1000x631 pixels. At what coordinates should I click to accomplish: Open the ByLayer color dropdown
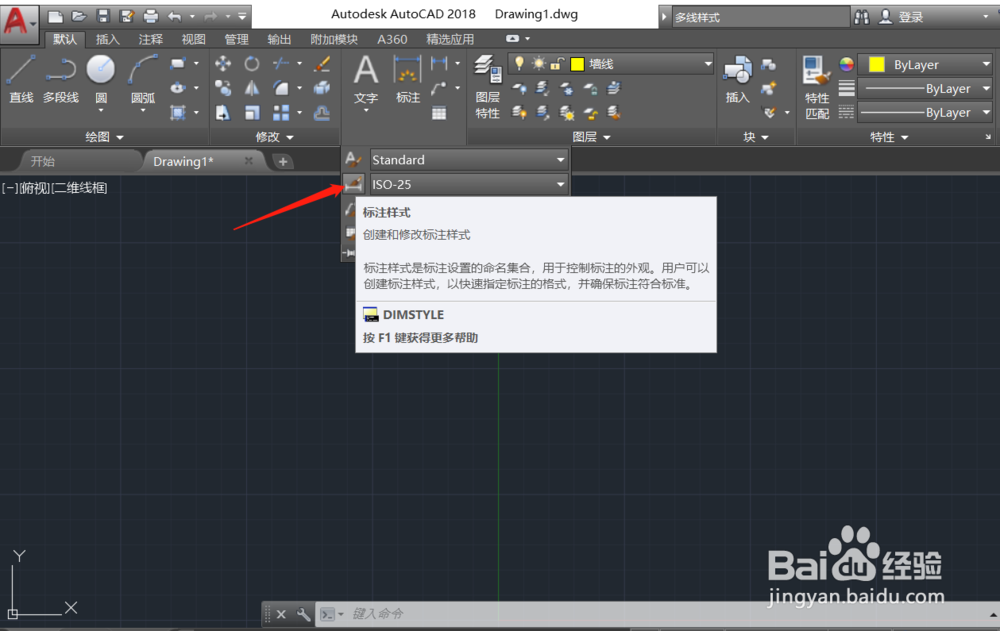986,64
